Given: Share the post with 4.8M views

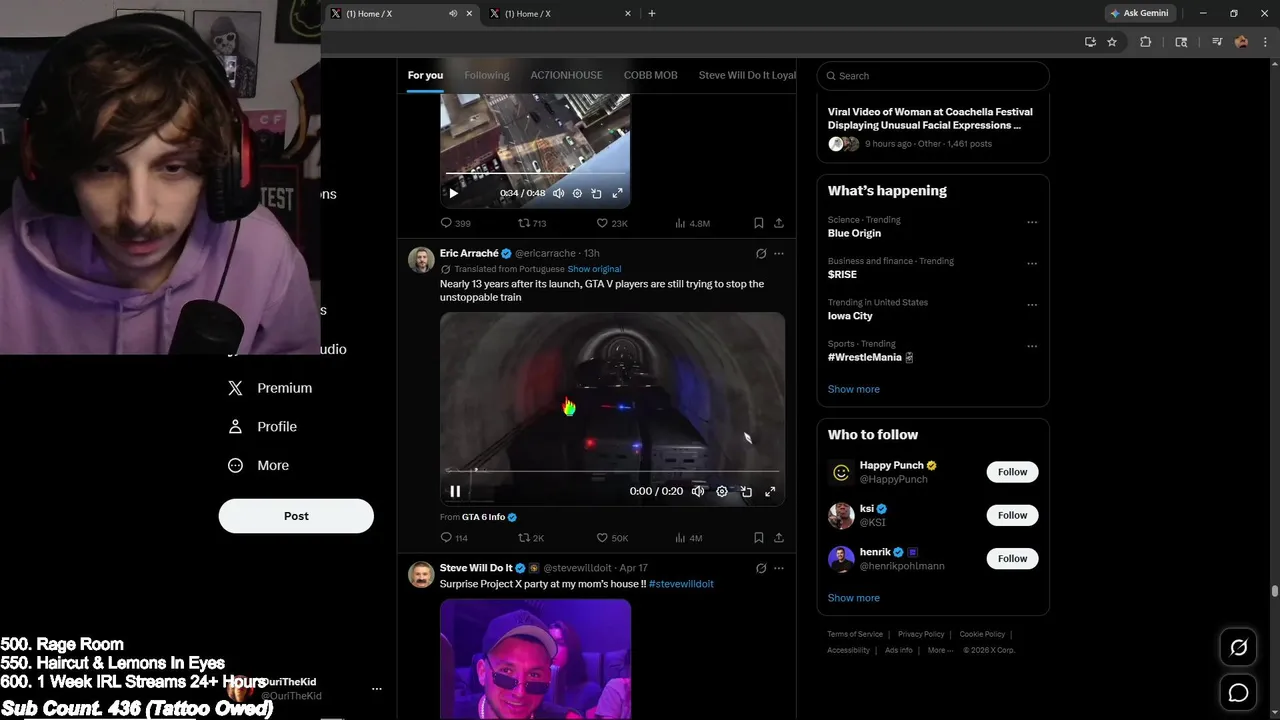Looking at the screenshot, I should pyautogui.click(x=779, y=223).
